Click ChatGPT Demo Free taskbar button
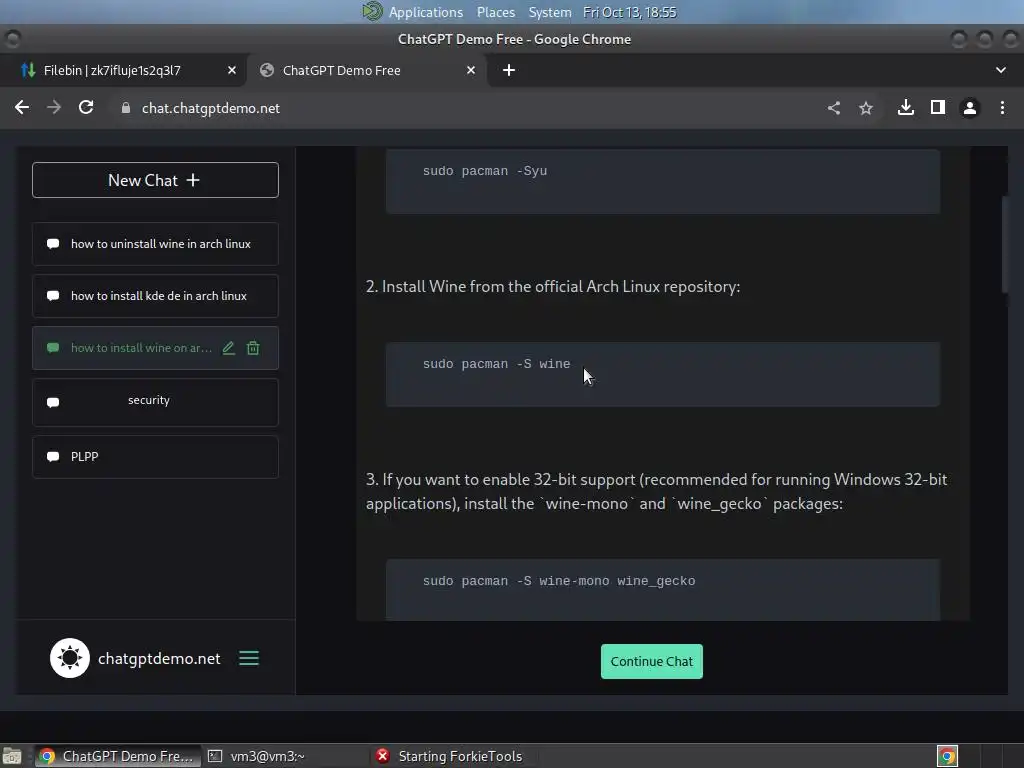1024x768 pixels. click(118, 756)
